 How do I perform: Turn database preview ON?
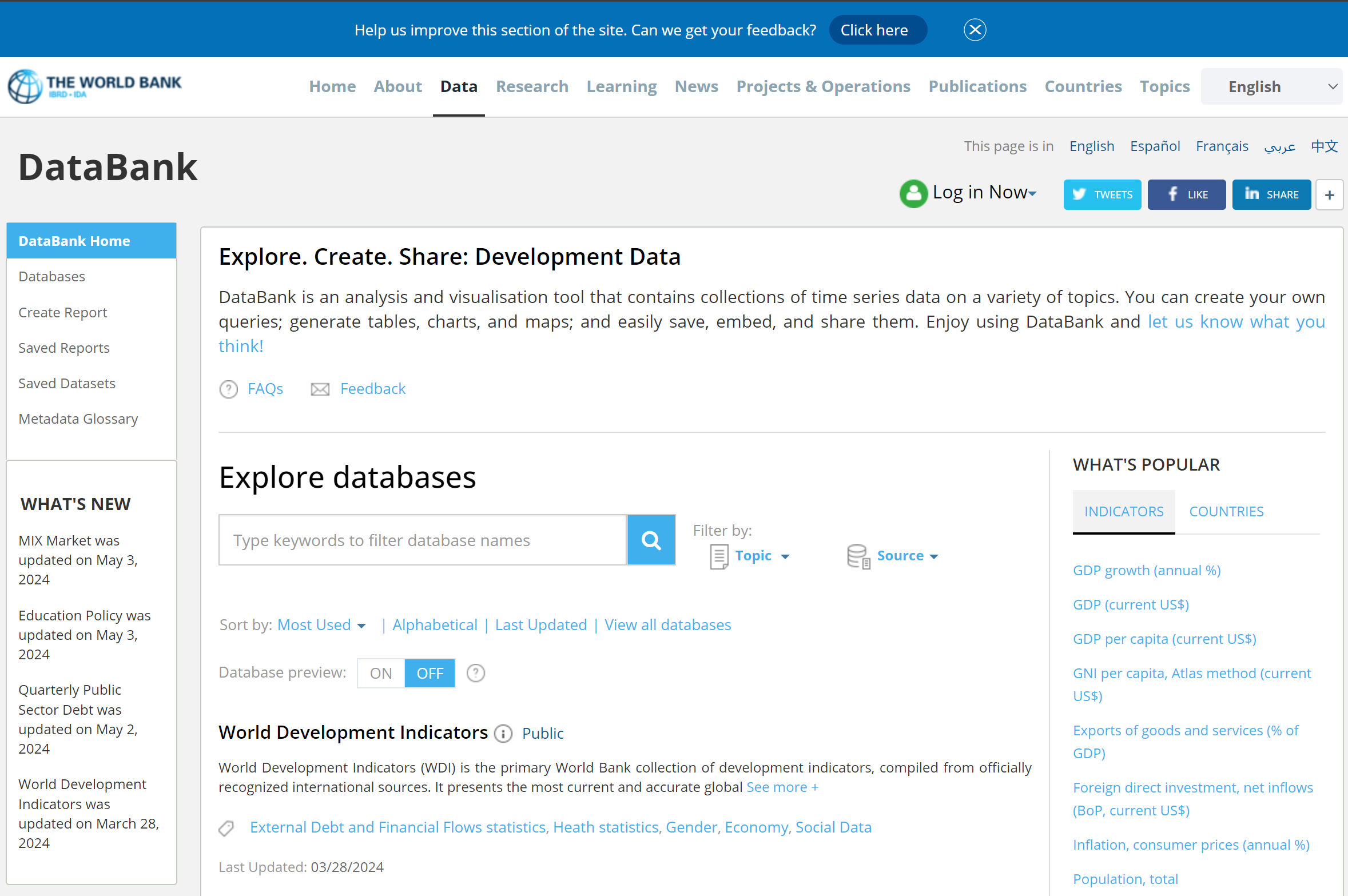(381, 673)
